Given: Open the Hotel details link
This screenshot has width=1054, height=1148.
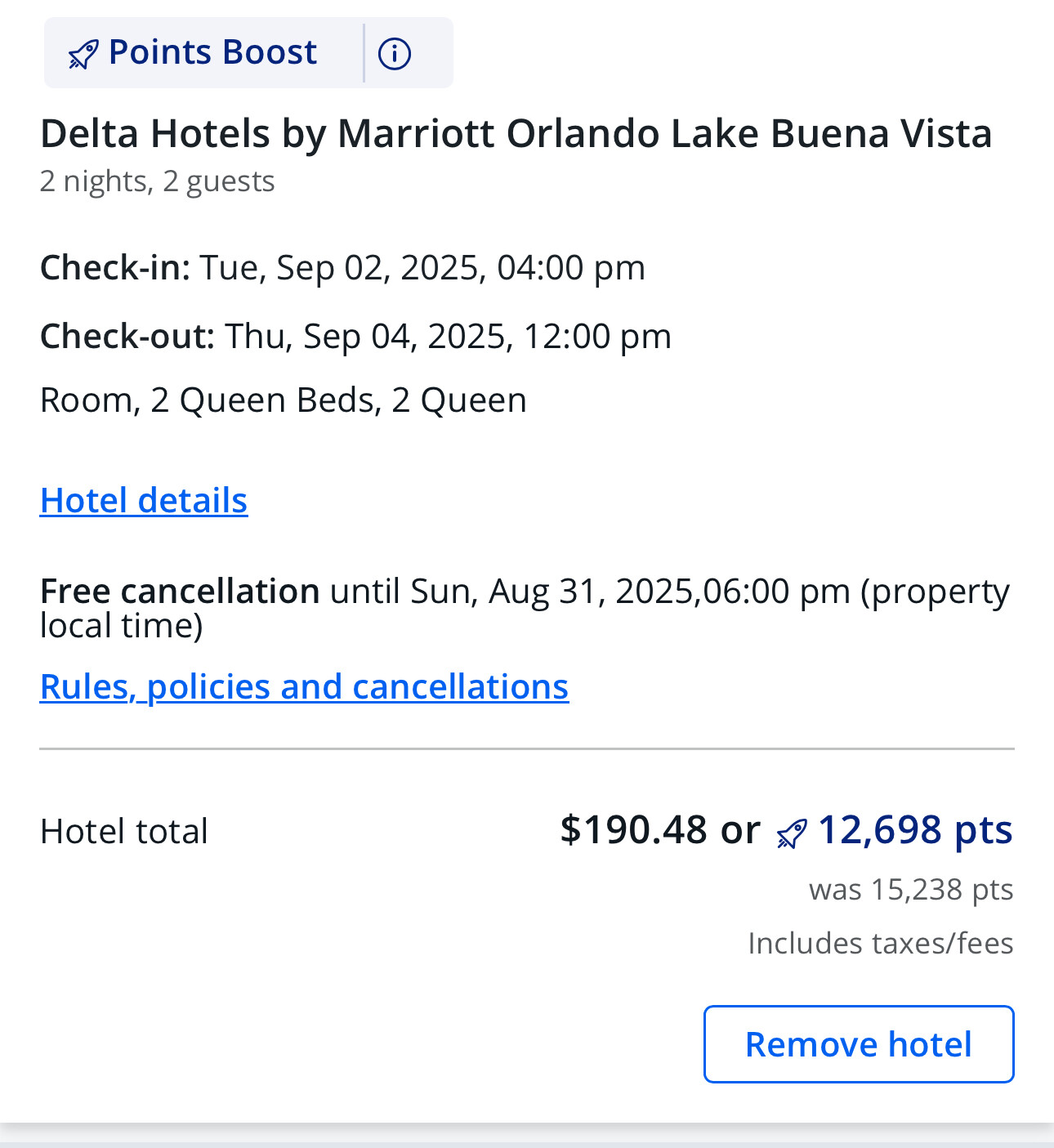Looking at the screenshot, I should click(144, 500).
